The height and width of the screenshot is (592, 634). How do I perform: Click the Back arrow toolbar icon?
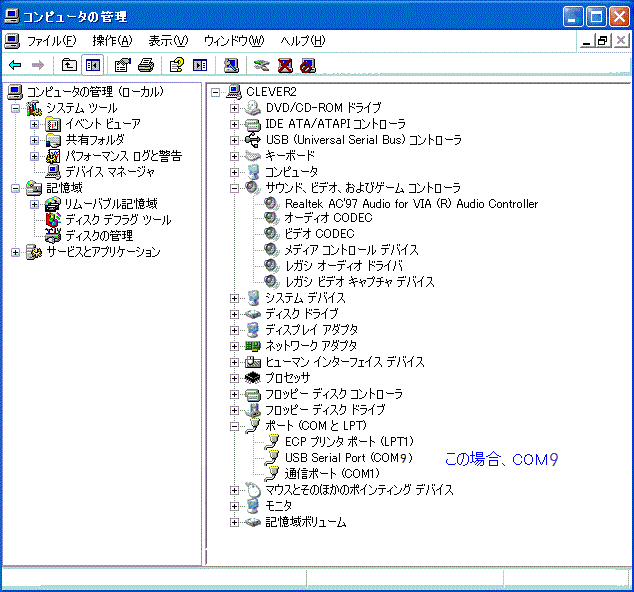click(15, 65)
